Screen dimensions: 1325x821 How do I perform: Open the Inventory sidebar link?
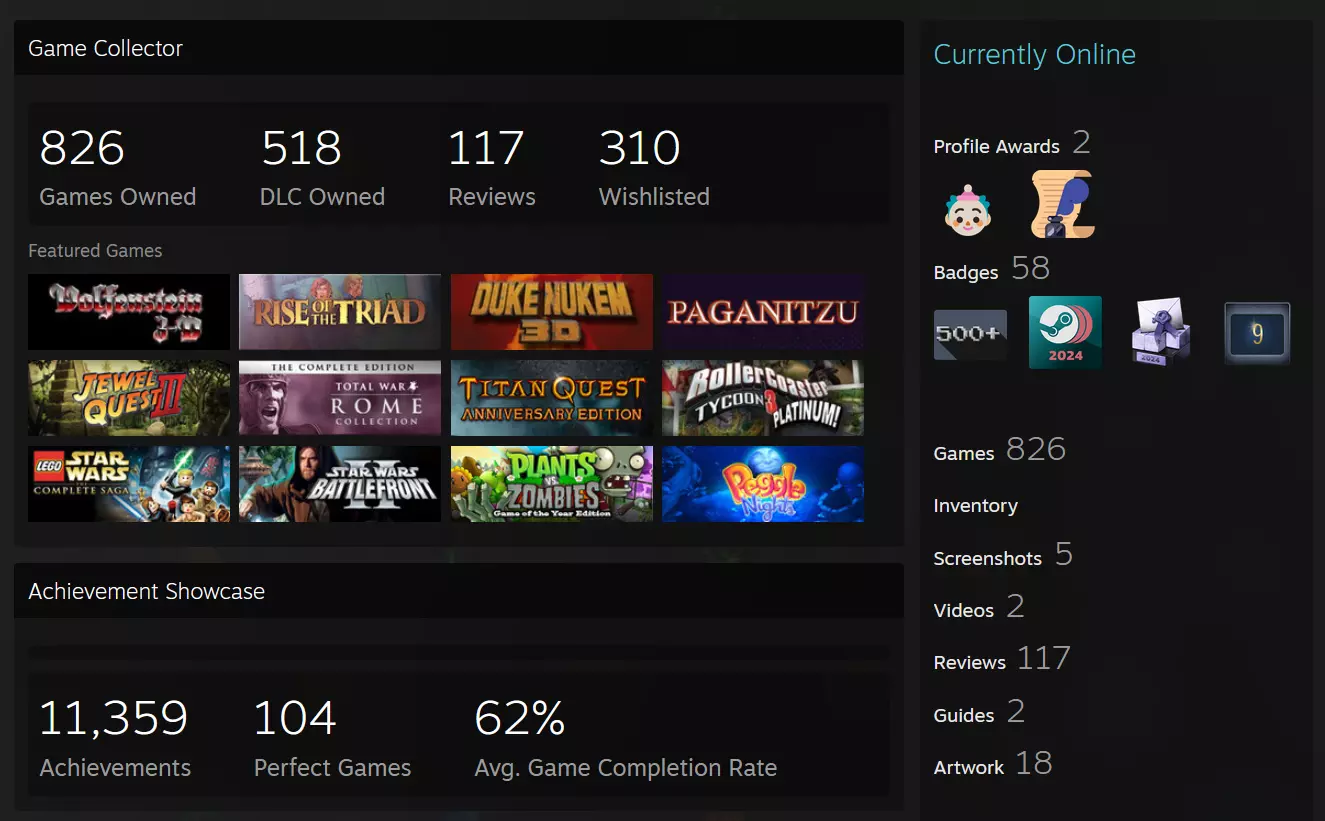(x=975, y=505)
